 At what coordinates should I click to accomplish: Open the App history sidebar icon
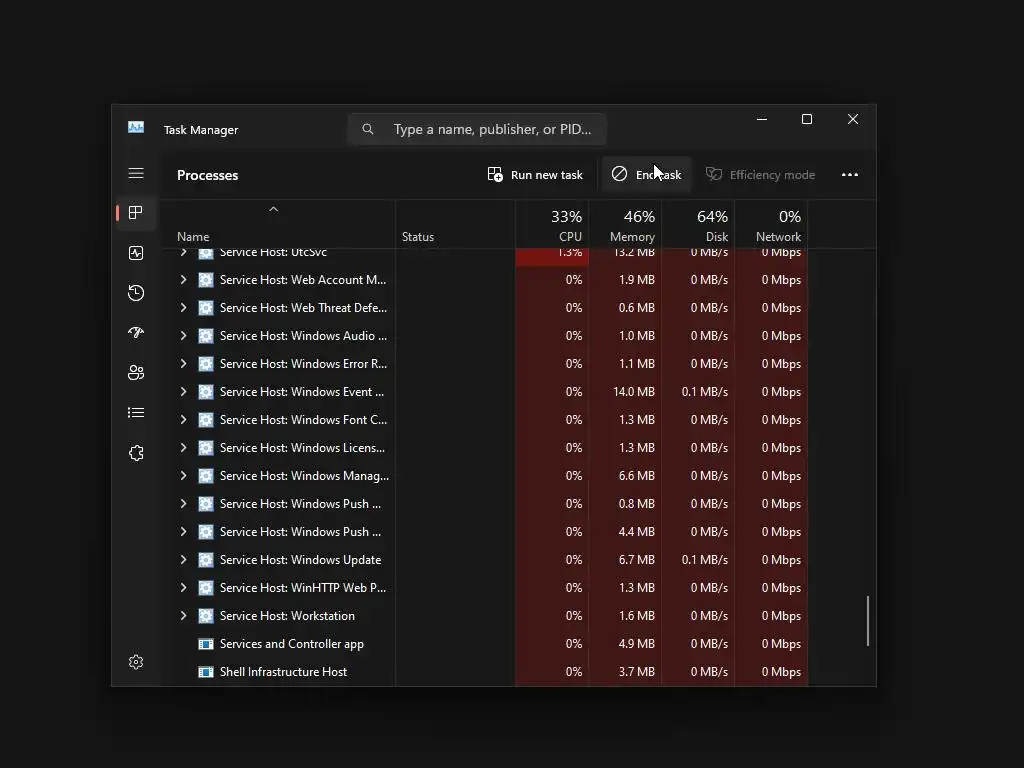136,293
